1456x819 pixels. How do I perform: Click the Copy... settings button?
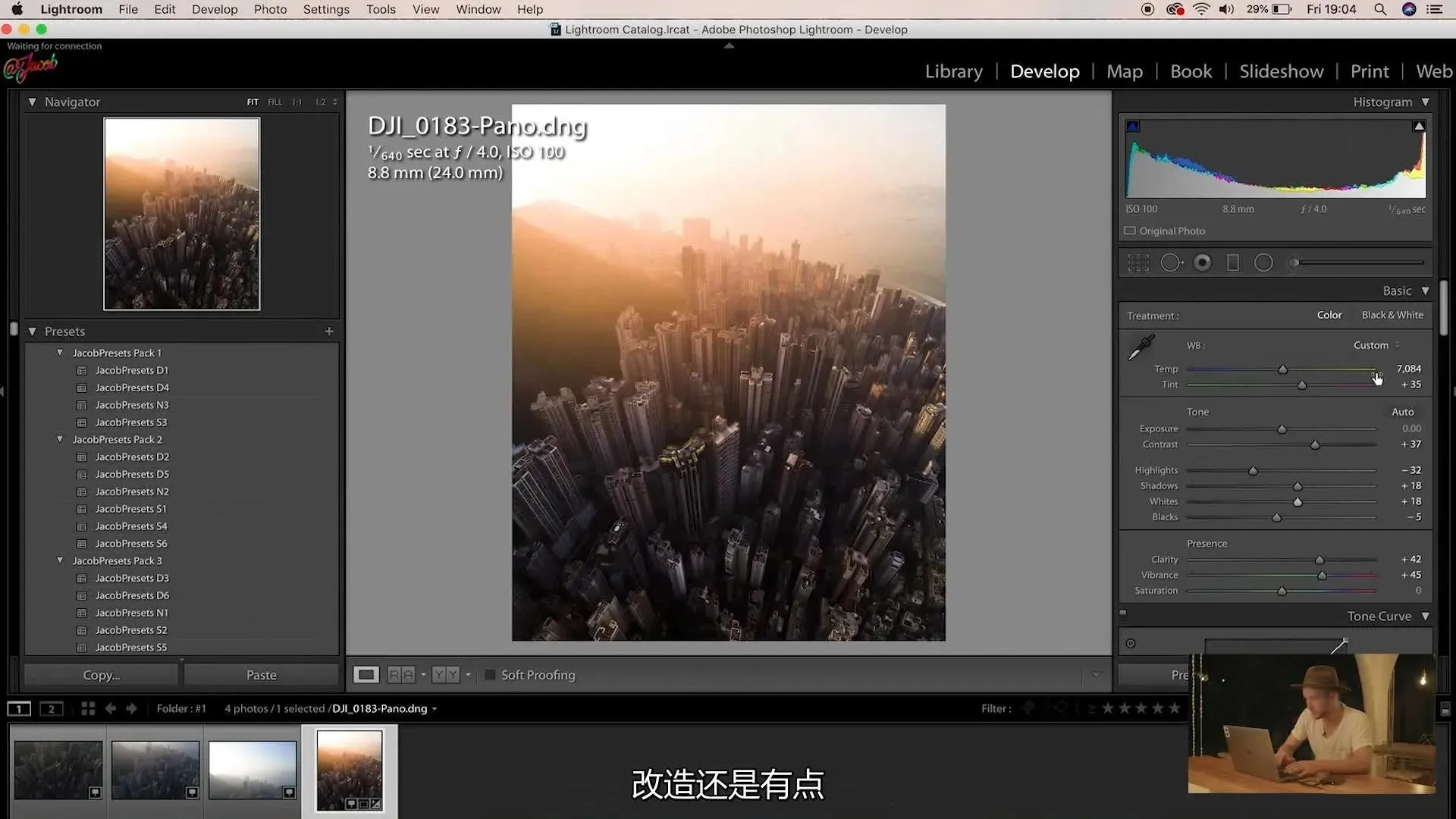click(102, 675)
